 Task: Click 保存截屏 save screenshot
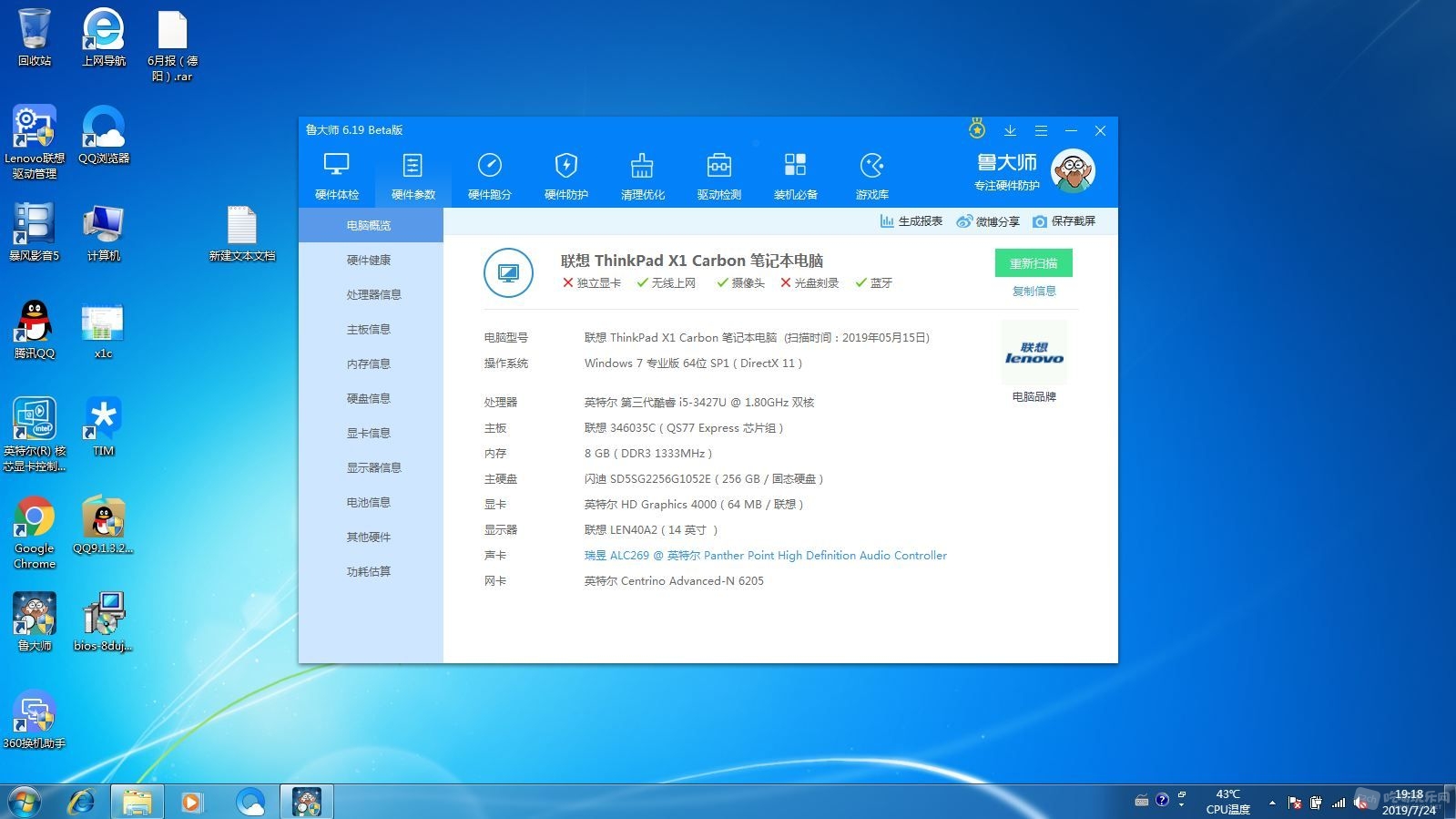tap(1064, 221)
